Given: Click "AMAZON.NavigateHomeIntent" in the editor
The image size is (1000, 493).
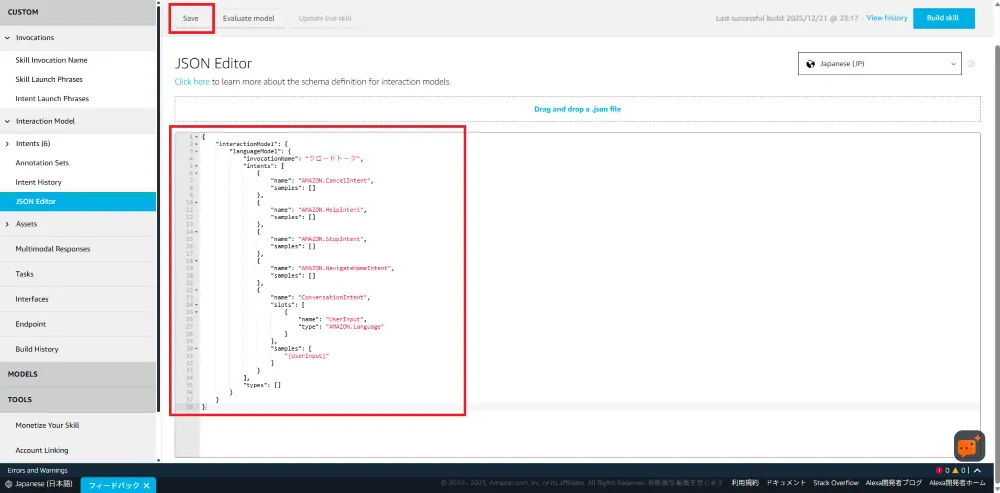Looking at the screenshot, I should (x=346, y=268).
